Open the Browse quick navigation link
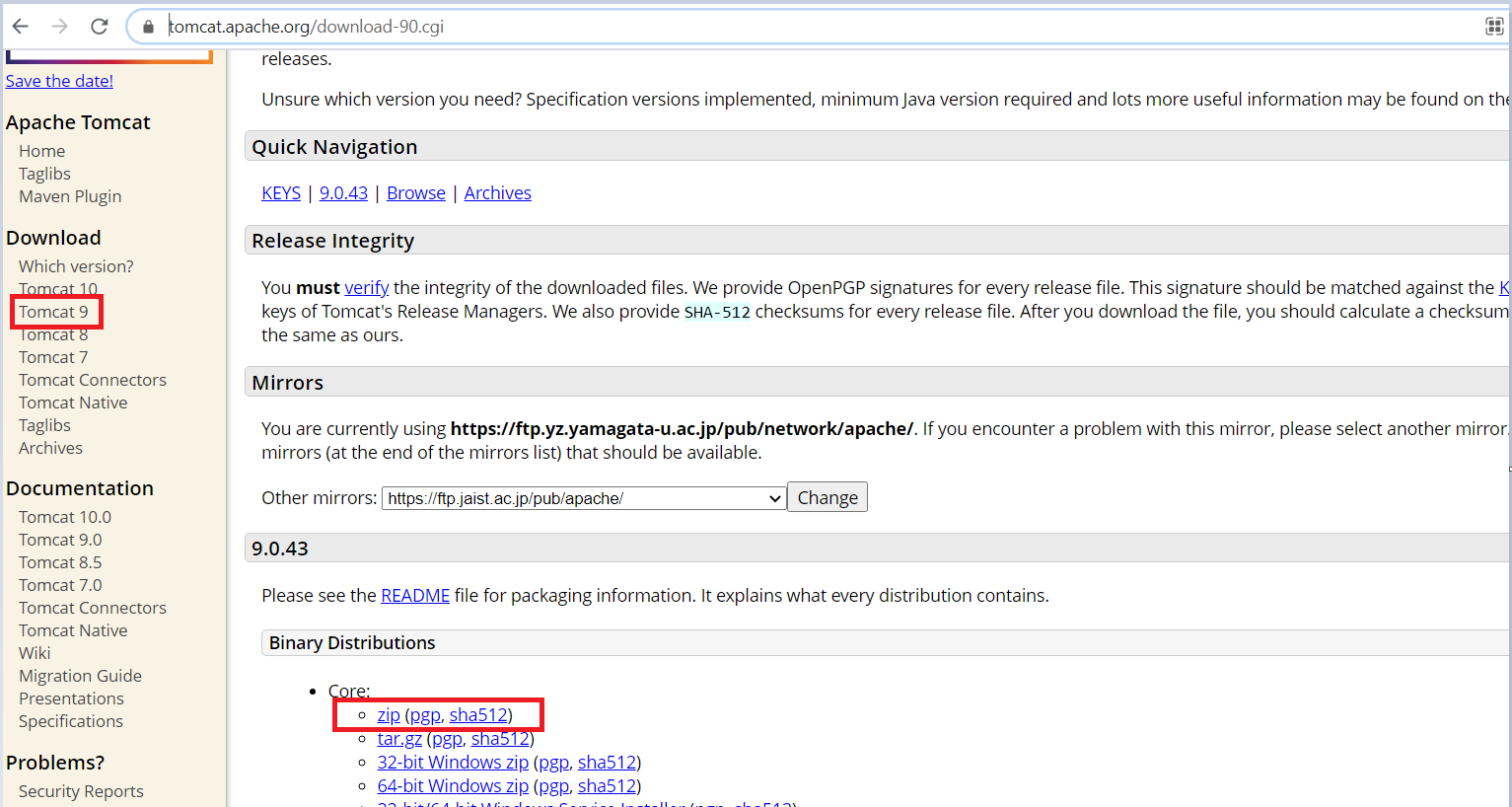This screenshot has width=1512, height=807. tap(416, 193)
